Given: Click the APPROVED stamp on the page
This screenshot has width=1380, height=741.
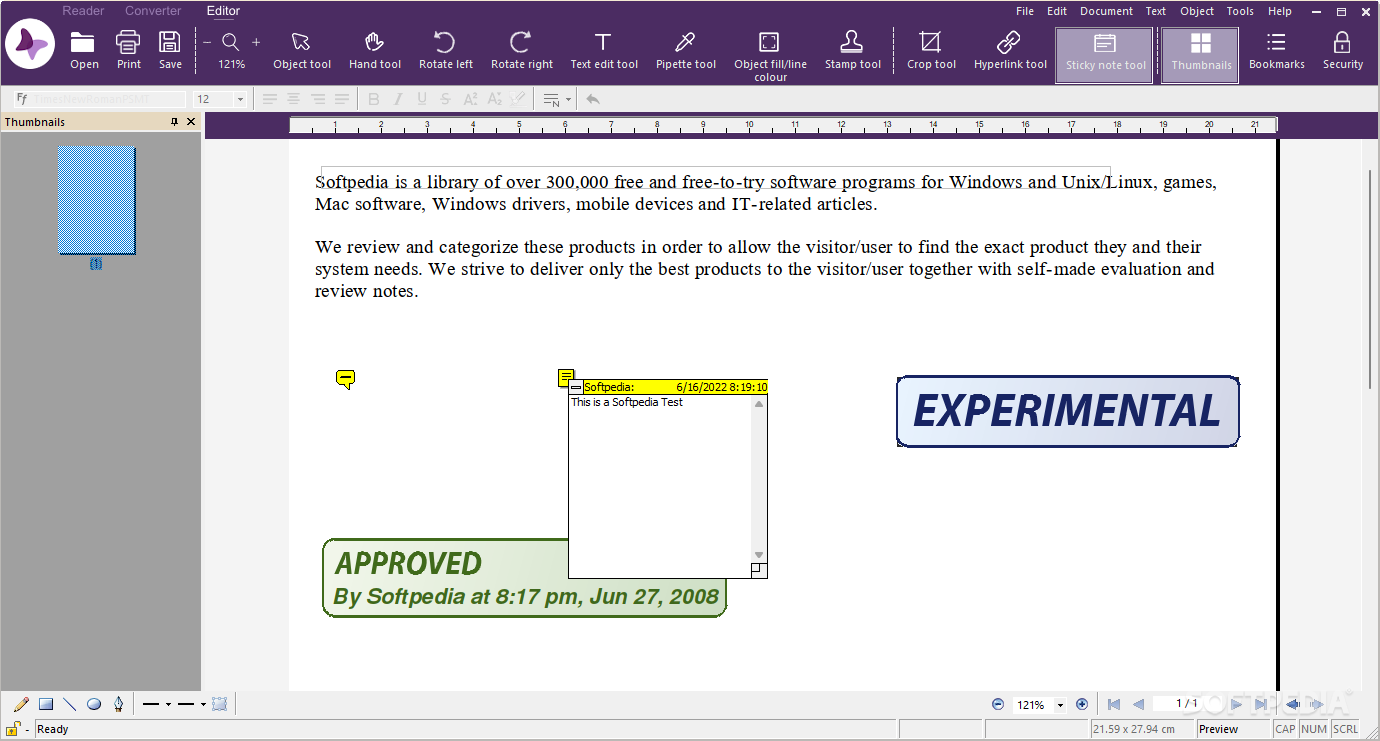Looking at the screenshot, I should point(525,578).
